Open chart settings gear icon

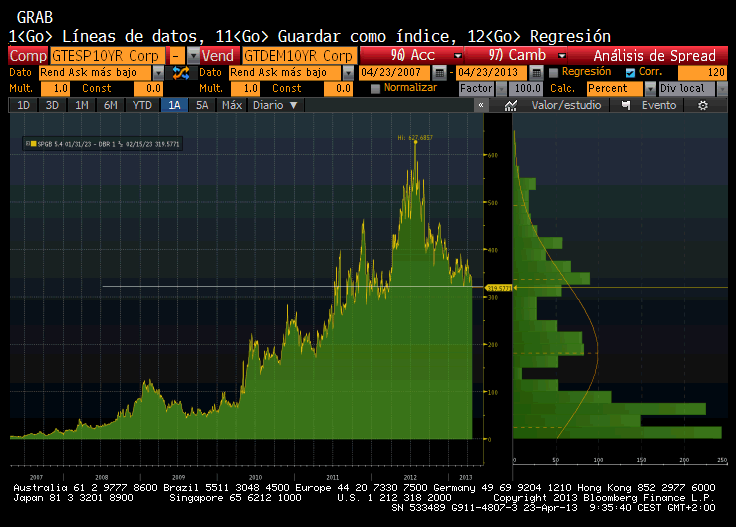point(703,106)
